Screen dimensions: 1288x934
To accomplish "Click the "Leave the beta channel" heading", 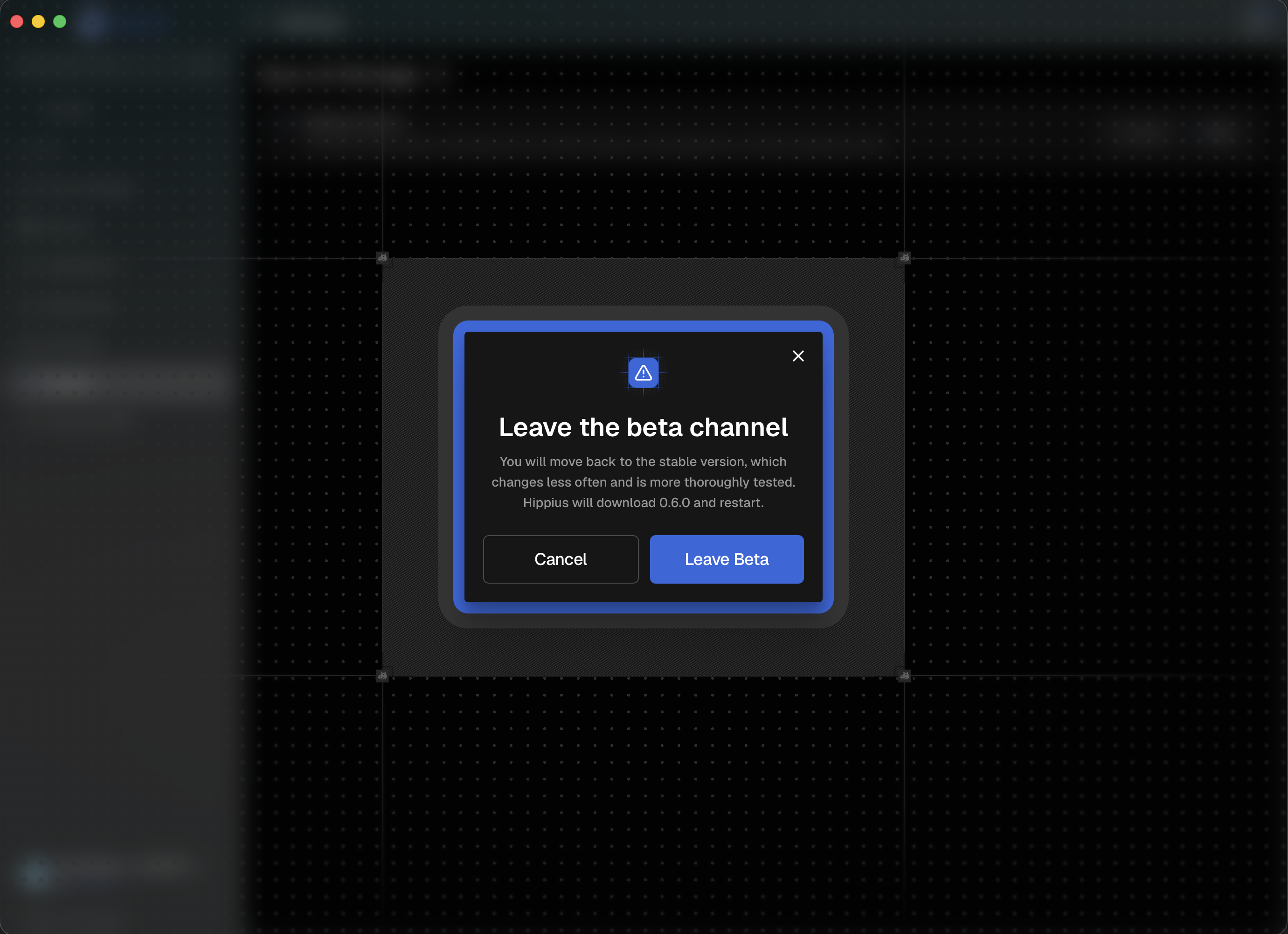I will [x=644, y=427].
